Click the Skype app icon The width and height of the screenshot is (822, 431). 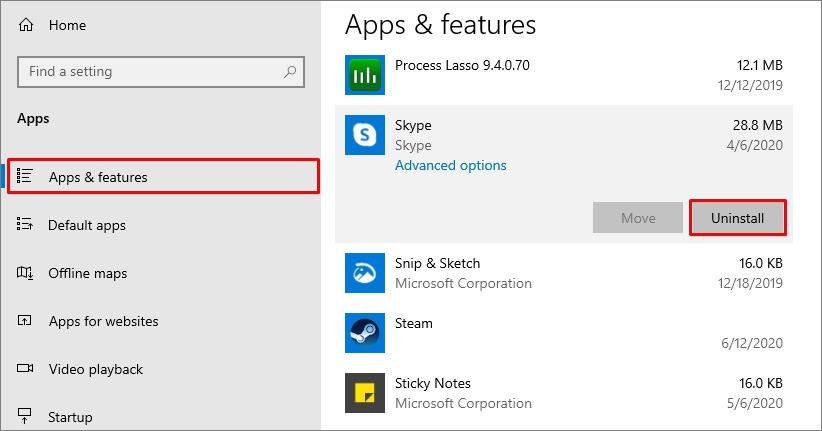click(x=365, y=135)
